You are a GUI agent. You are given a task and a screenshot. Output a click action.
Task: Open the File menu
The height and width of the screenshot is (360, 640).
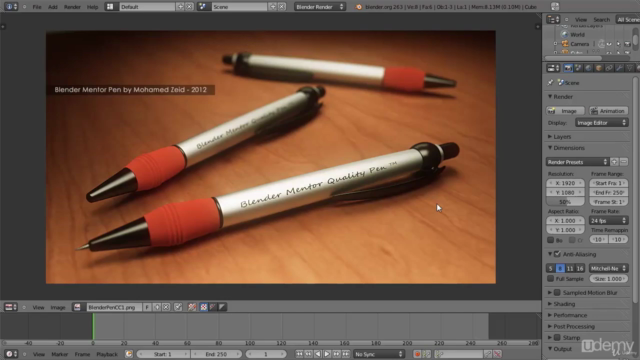[37, 7]
